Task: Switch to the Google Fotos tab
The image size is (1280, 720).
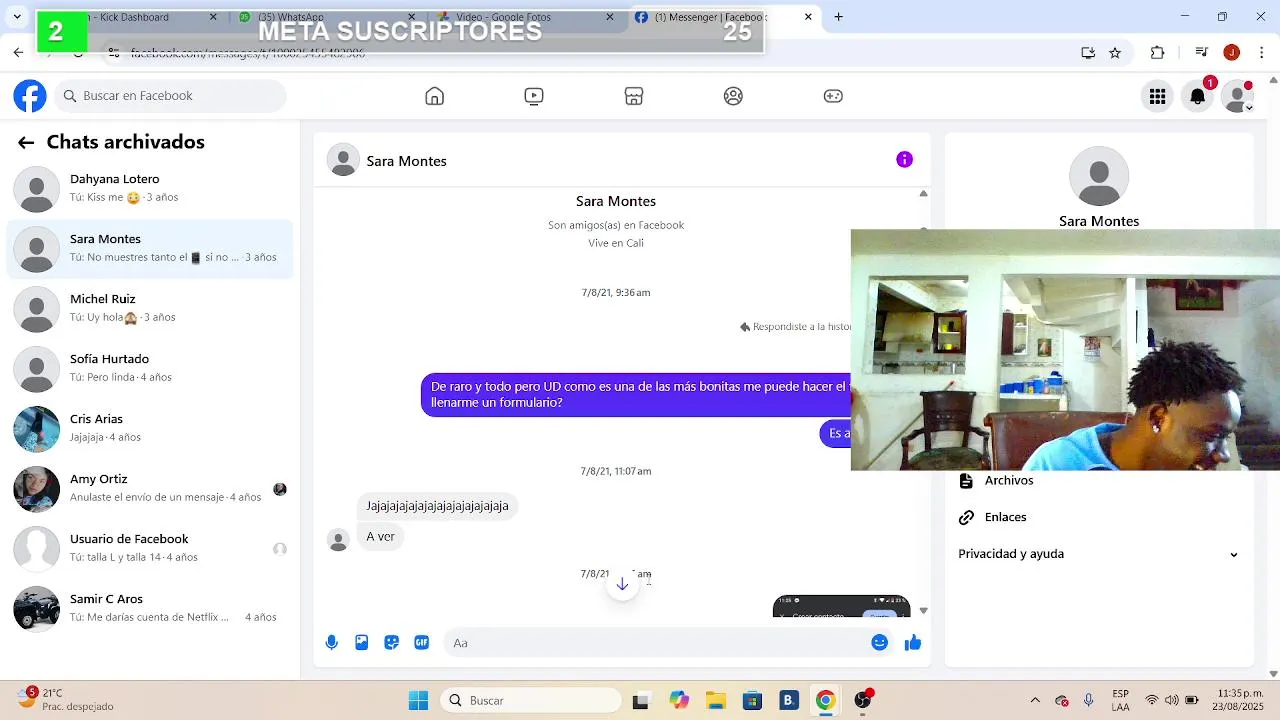Action: point(526,17)
